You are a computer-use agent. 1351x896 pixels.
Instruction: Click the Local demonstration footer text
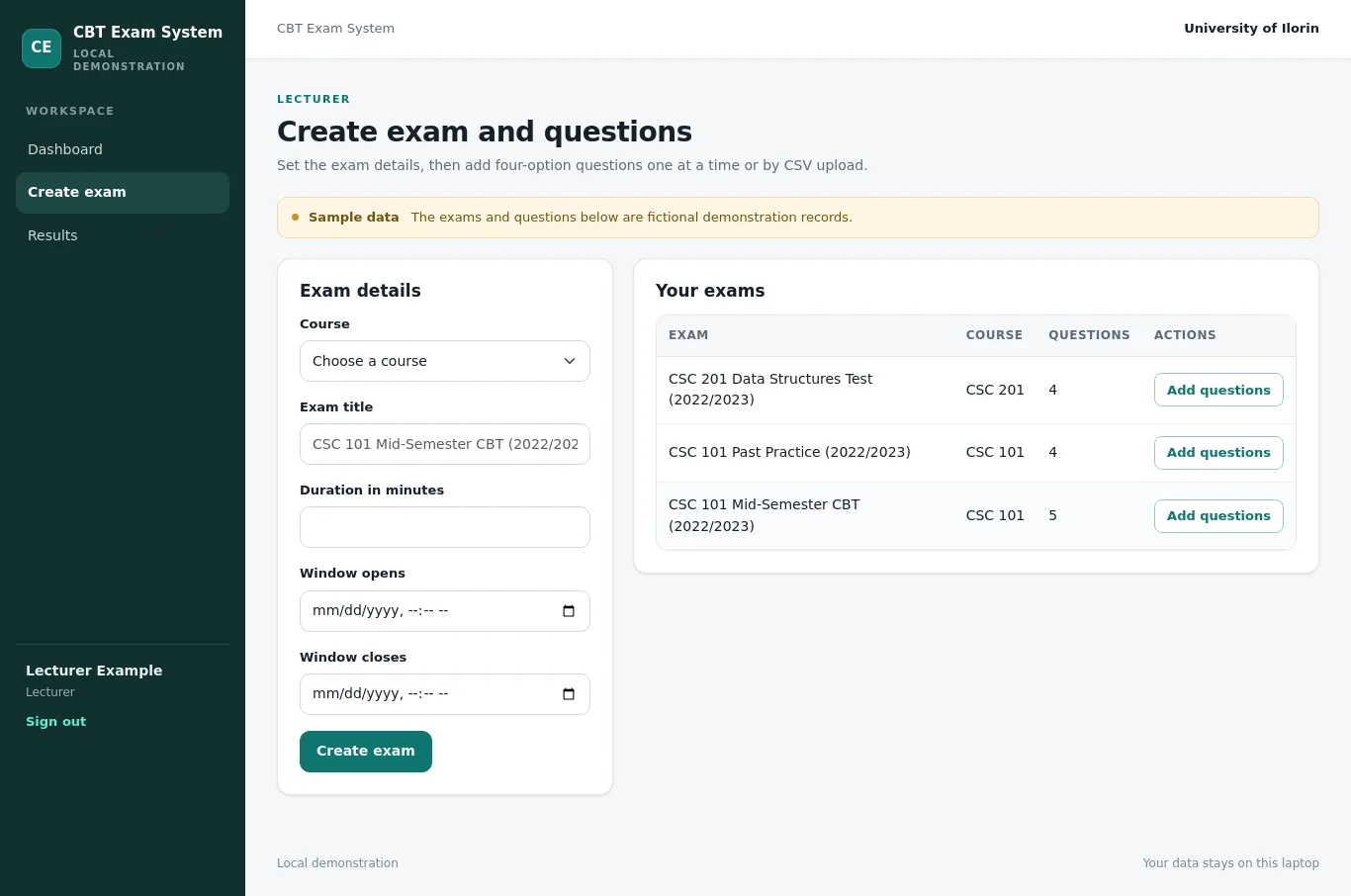[x=337, y=863]
